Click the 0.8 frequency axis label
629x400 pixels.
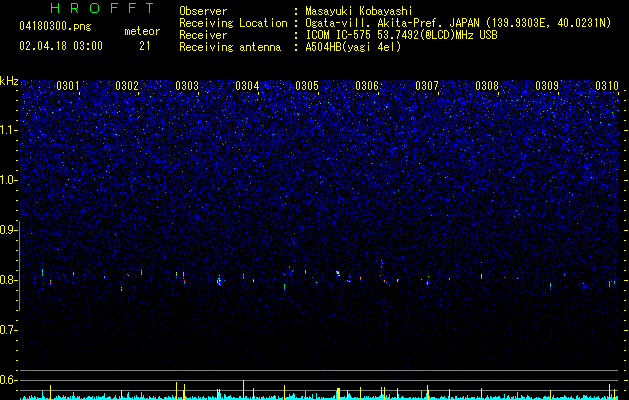coord(8,280)
